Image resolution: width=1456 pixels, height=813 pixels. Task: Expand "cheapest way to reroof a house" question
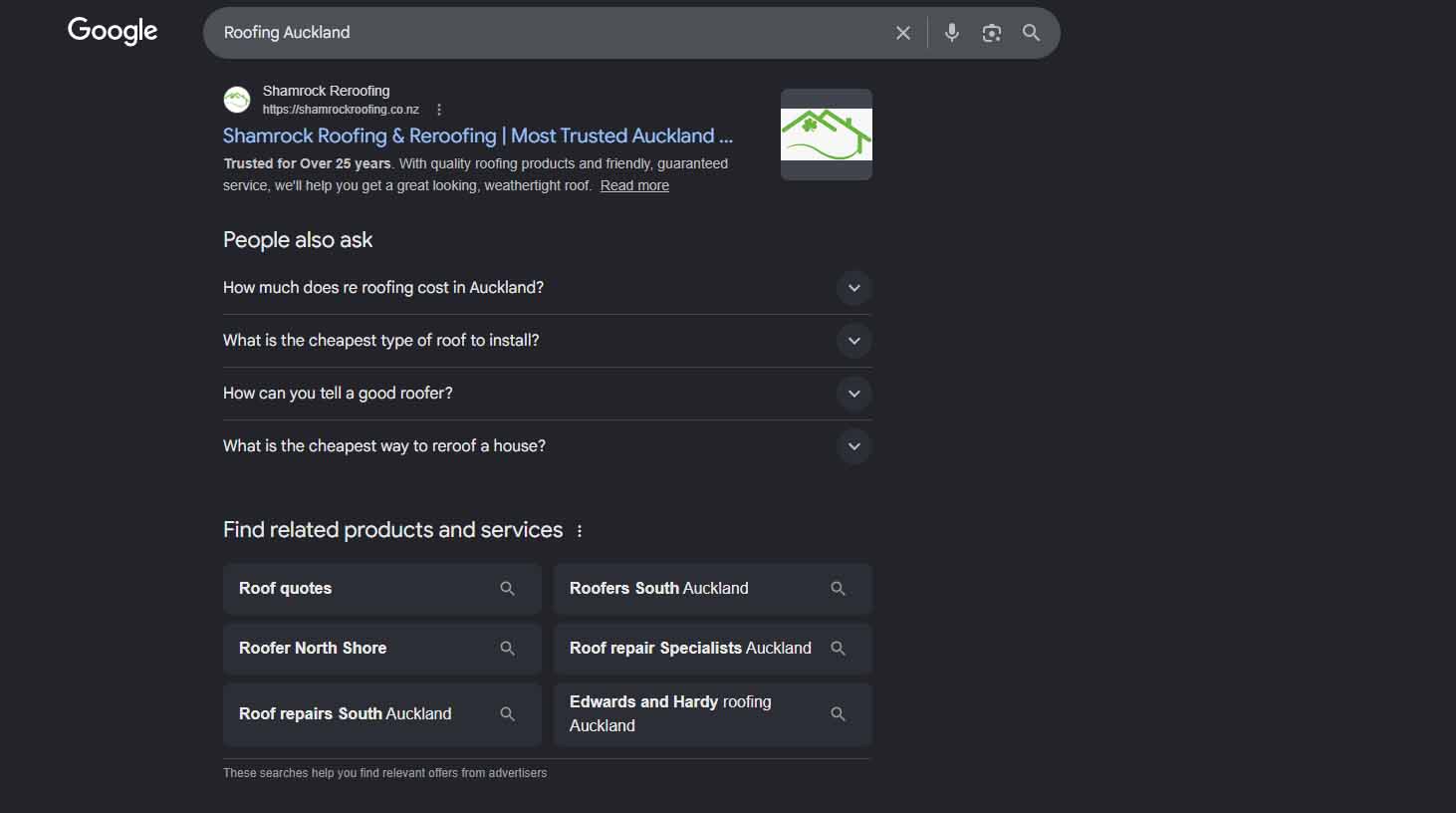pyautogui.click(x=853, y=446)
